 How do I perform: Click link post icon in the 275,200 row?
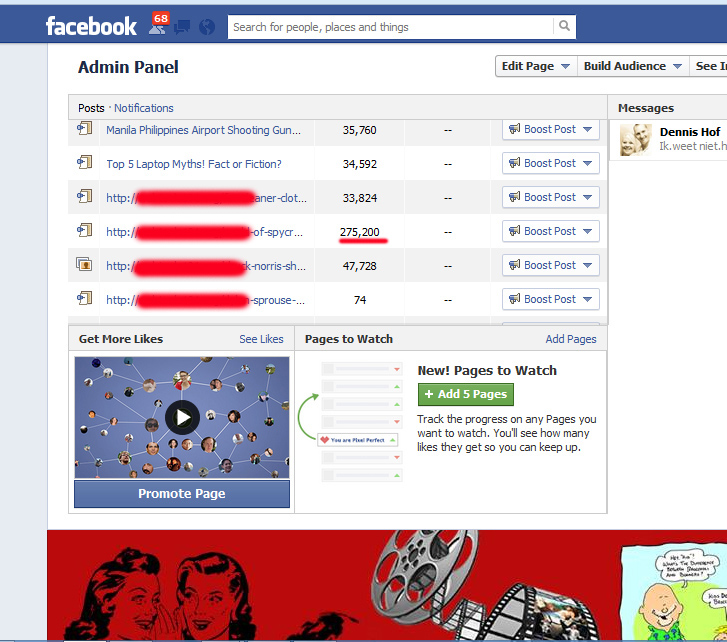click(x=85, y=230)
